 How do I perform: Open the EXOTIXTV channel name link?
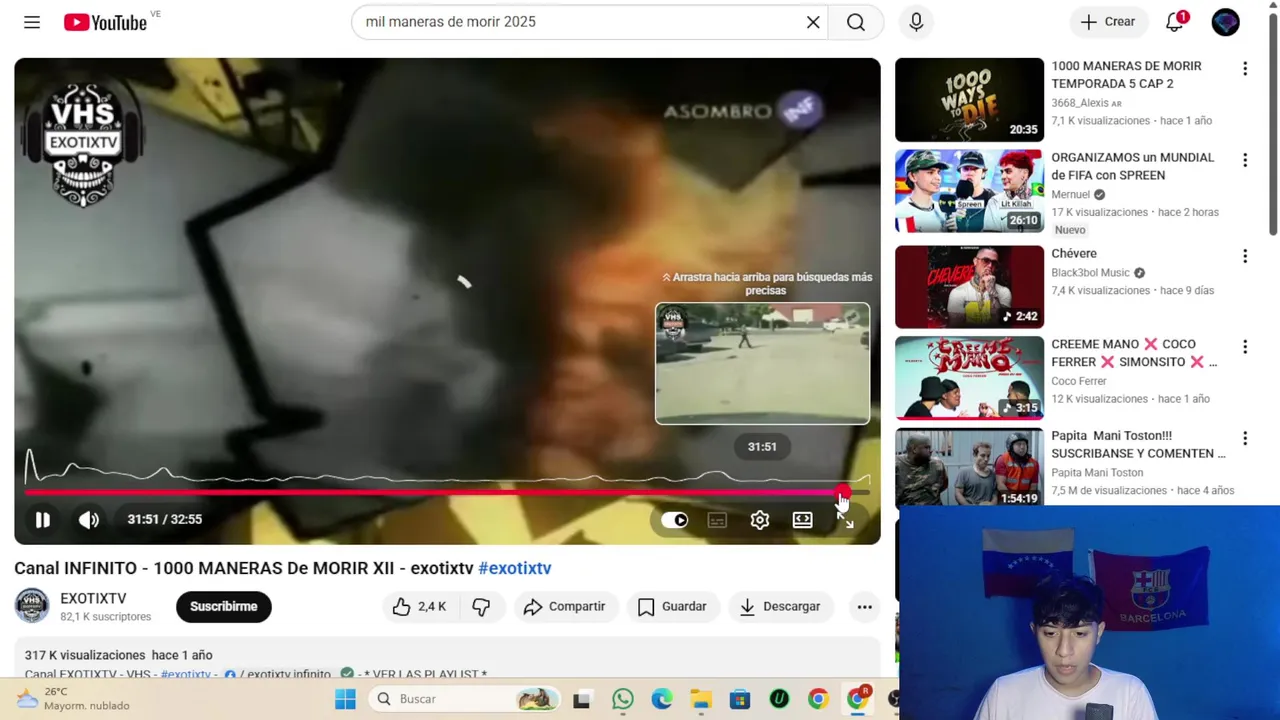point(93,598)
